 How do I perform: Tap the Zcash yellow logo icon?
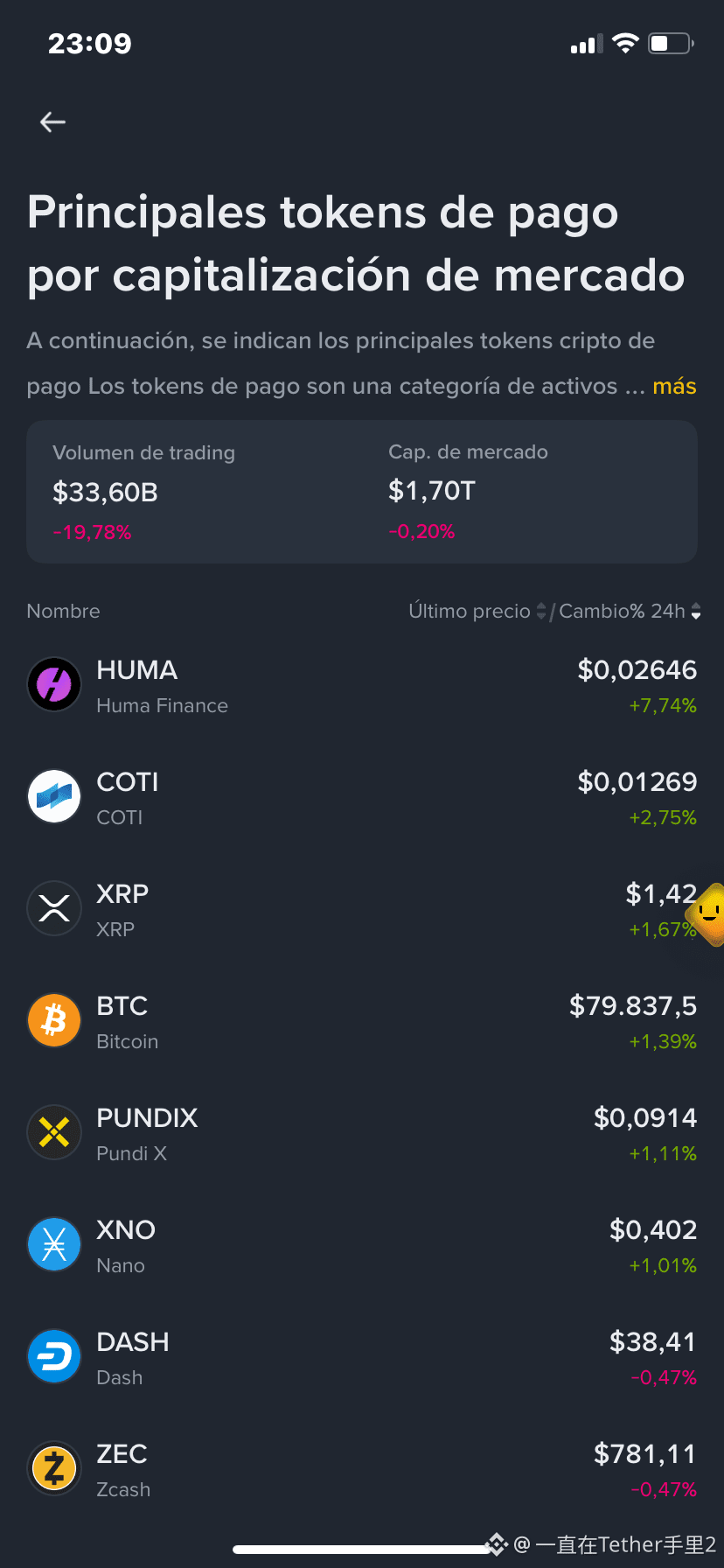[x=54, y=1468]
